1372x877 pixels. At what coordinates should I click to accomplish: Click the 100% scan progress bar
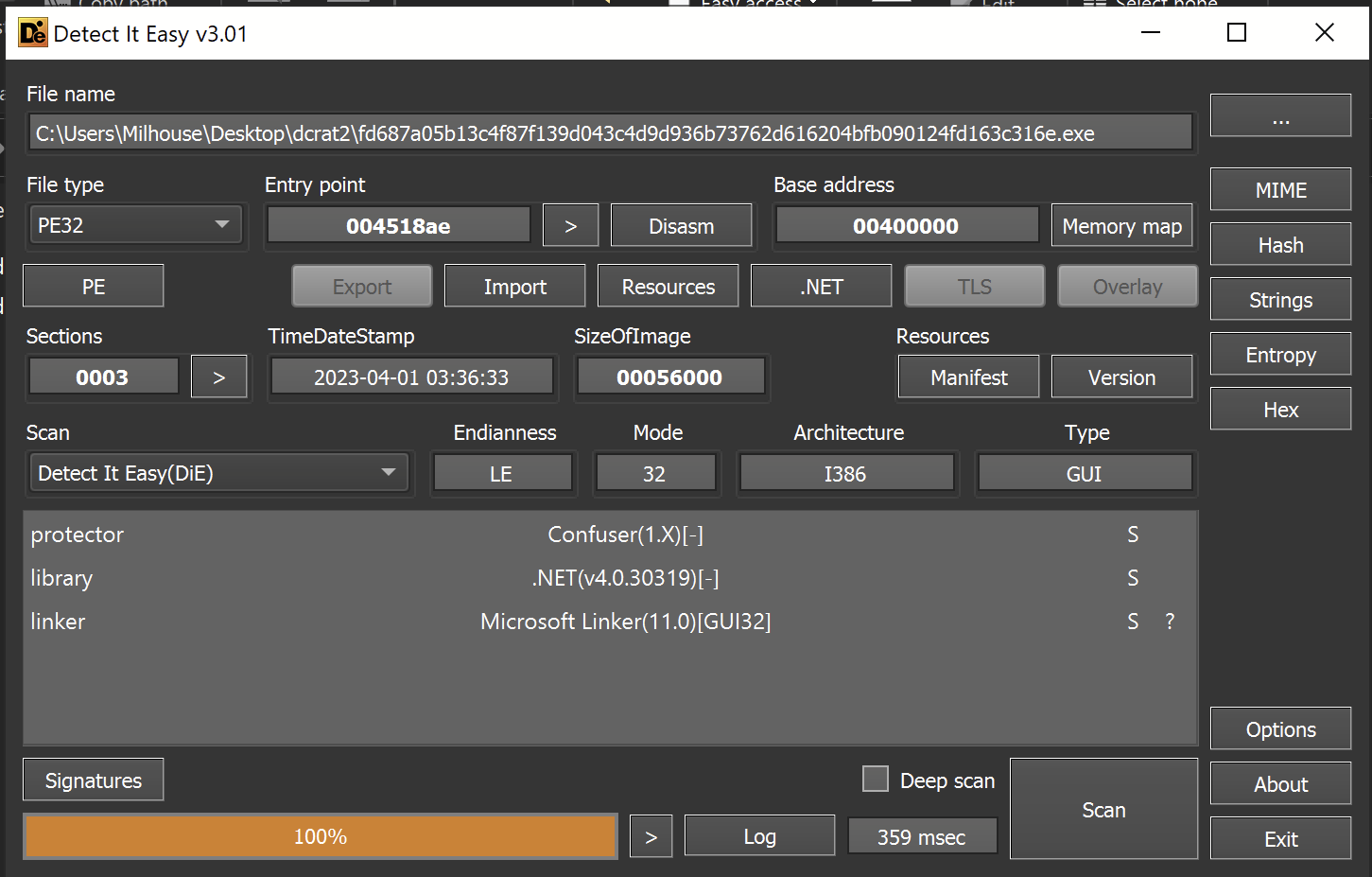pyautogui.click(x=321, y=836)
